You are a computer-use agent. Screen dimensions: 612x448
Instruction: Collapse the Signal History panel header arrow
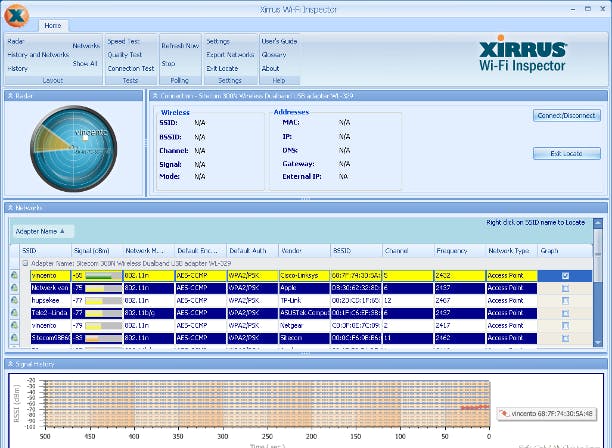click(11, 366)
